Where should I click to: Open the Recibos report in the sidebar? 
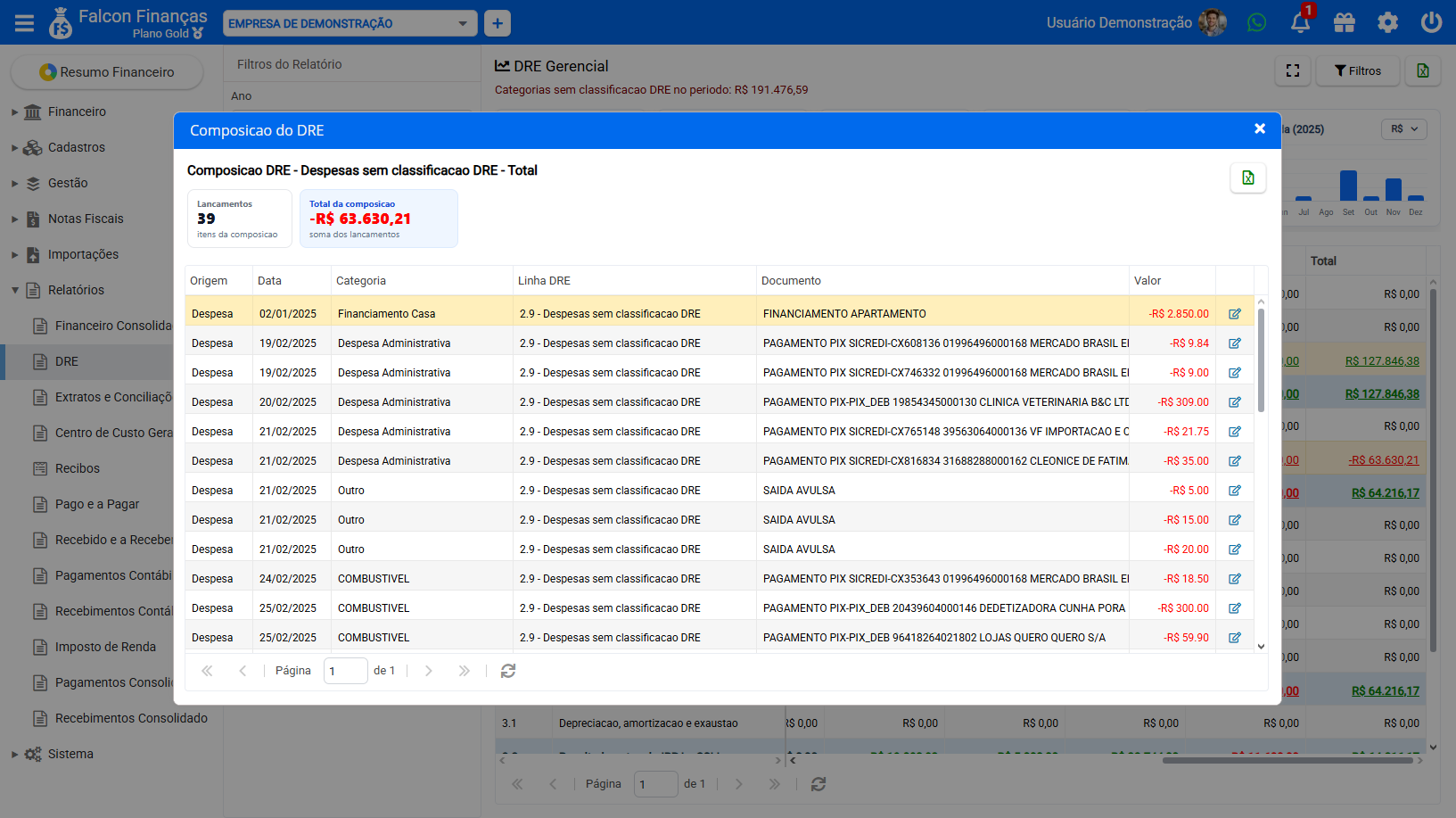(x=78, y=468)
